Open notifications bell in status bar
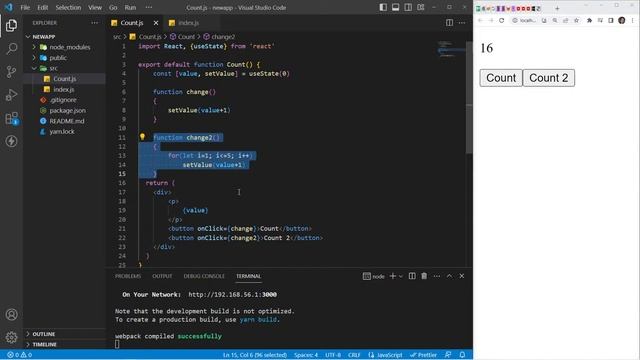The height and width of the screenshot is (360, 640). coord(462,355)
